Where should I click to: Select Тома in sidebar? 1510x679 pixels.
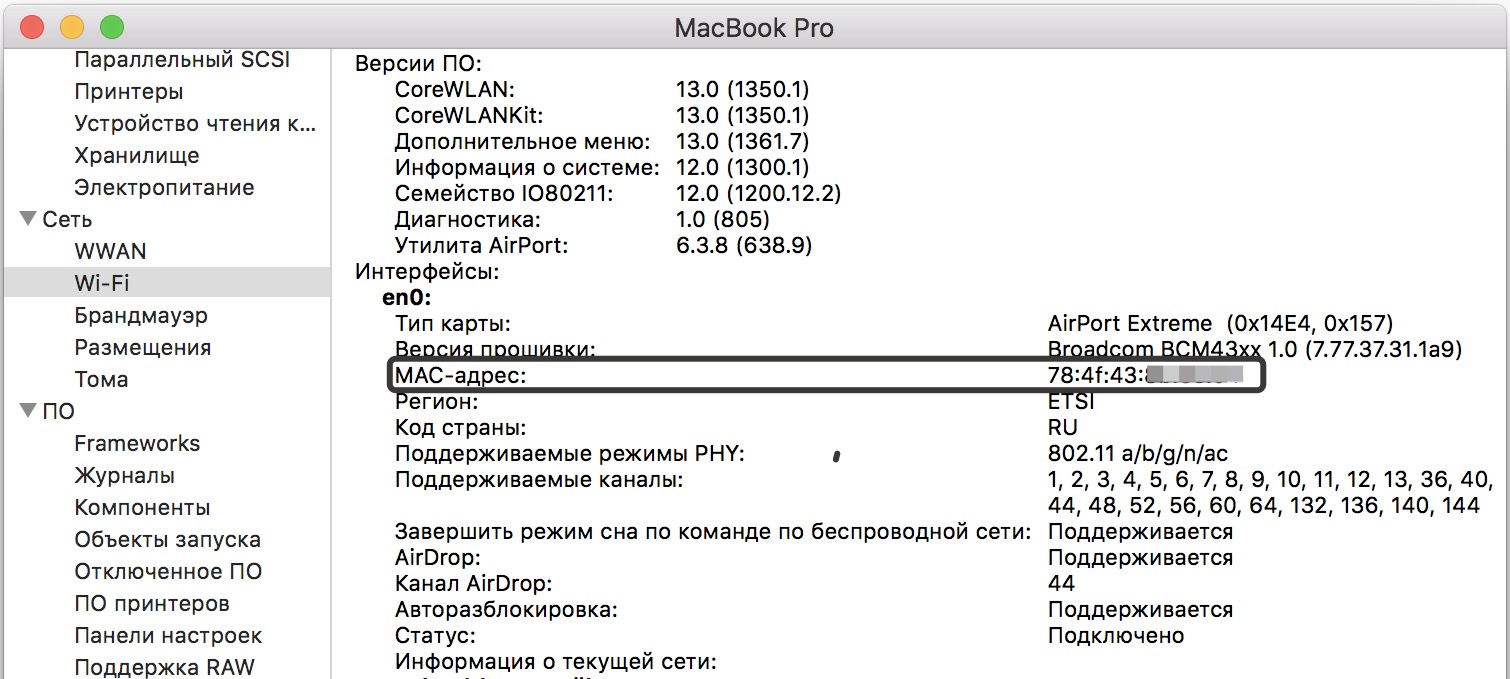point(101,379)
